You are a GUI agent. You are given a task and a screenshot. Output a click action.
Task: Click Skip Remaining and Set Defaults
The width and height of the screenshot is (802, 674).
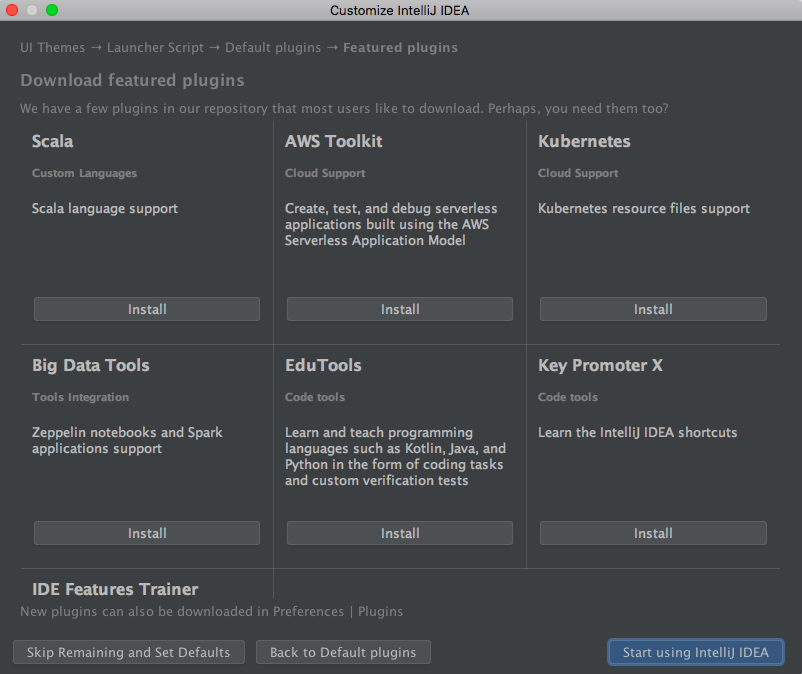click(129, 652)
